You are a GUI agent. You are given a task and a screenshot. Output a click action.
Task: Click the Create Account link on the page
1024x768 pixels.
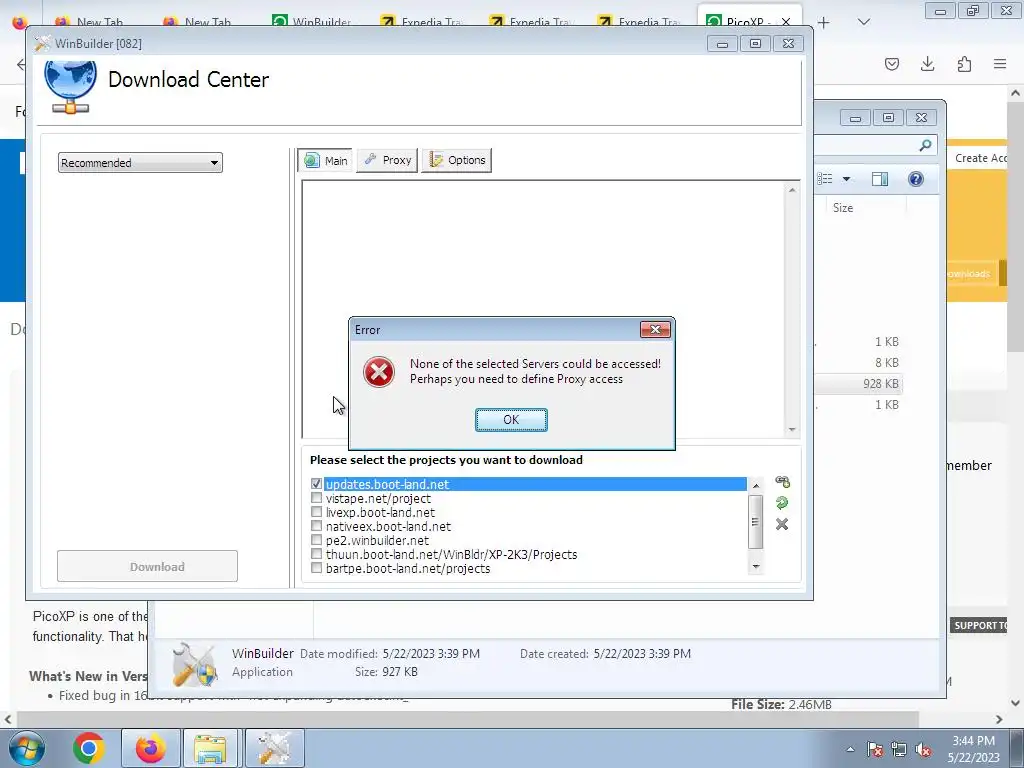(981, 158)
